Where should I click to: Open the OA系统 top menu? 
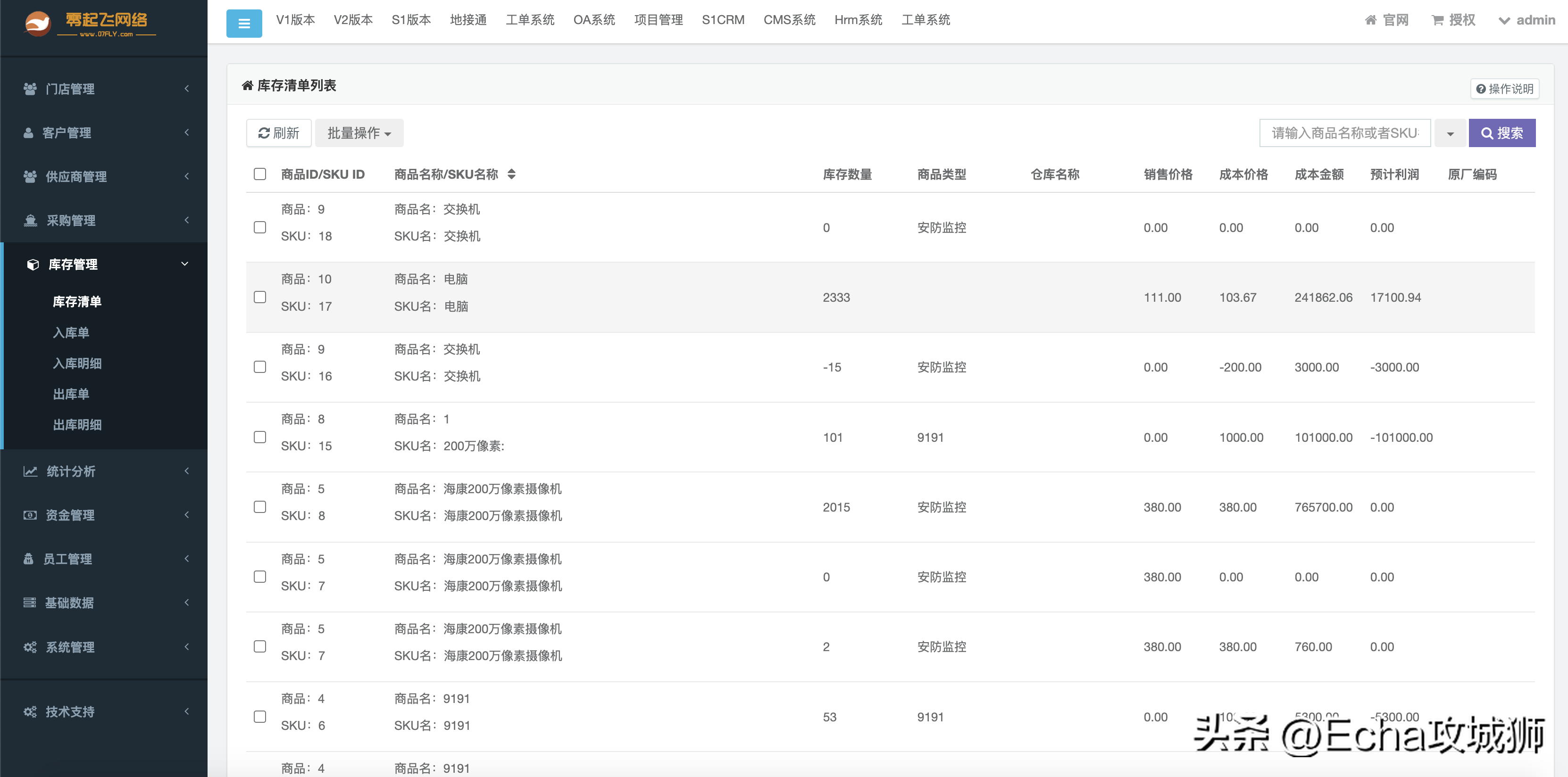(x=594, y=20)
